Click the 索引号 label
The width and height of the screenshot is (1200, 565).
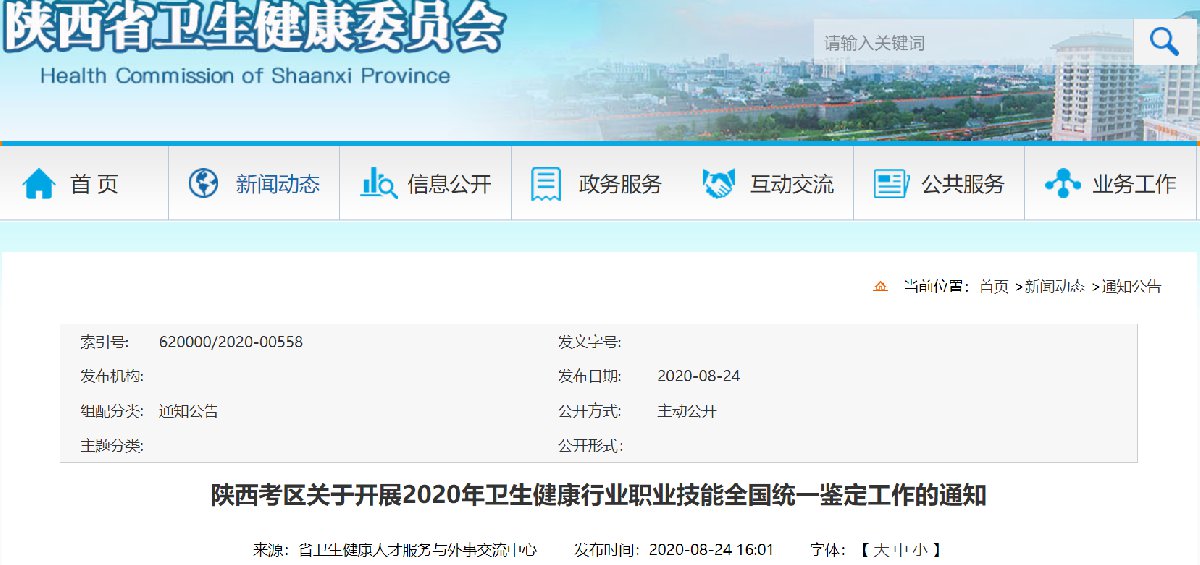(105, 342)
